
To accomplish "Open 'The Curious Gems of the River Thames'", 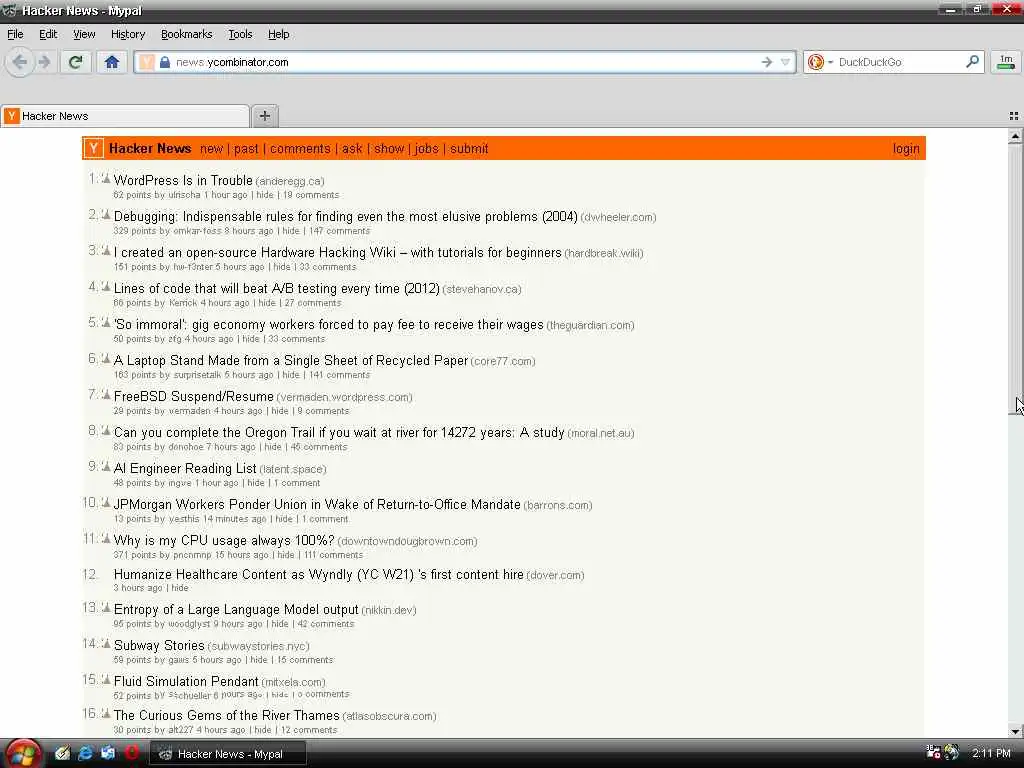I will point(227,715).
